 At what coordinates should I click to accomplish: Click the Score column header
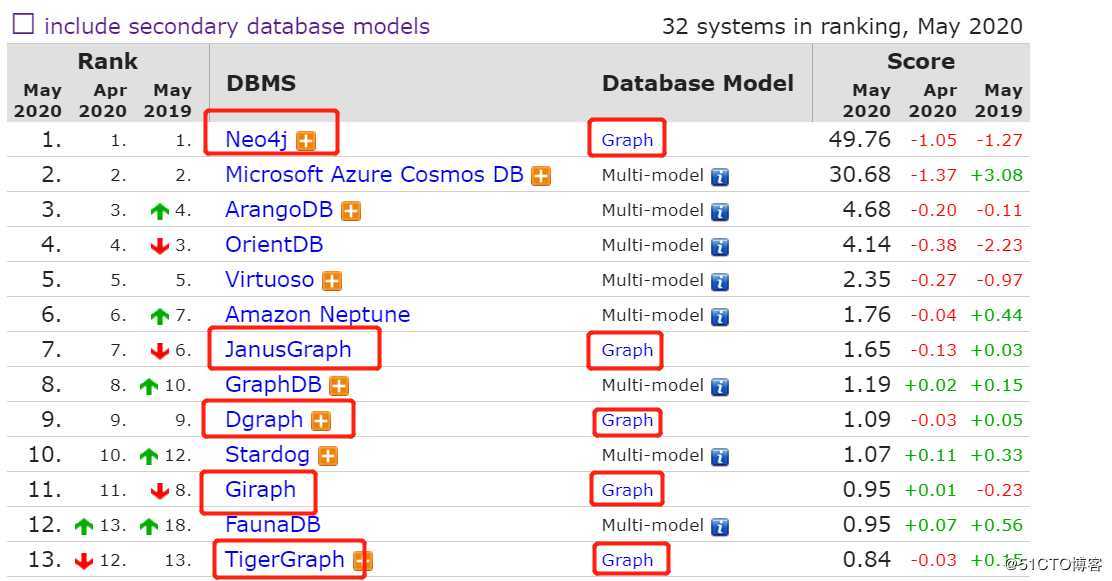[921, 61]
